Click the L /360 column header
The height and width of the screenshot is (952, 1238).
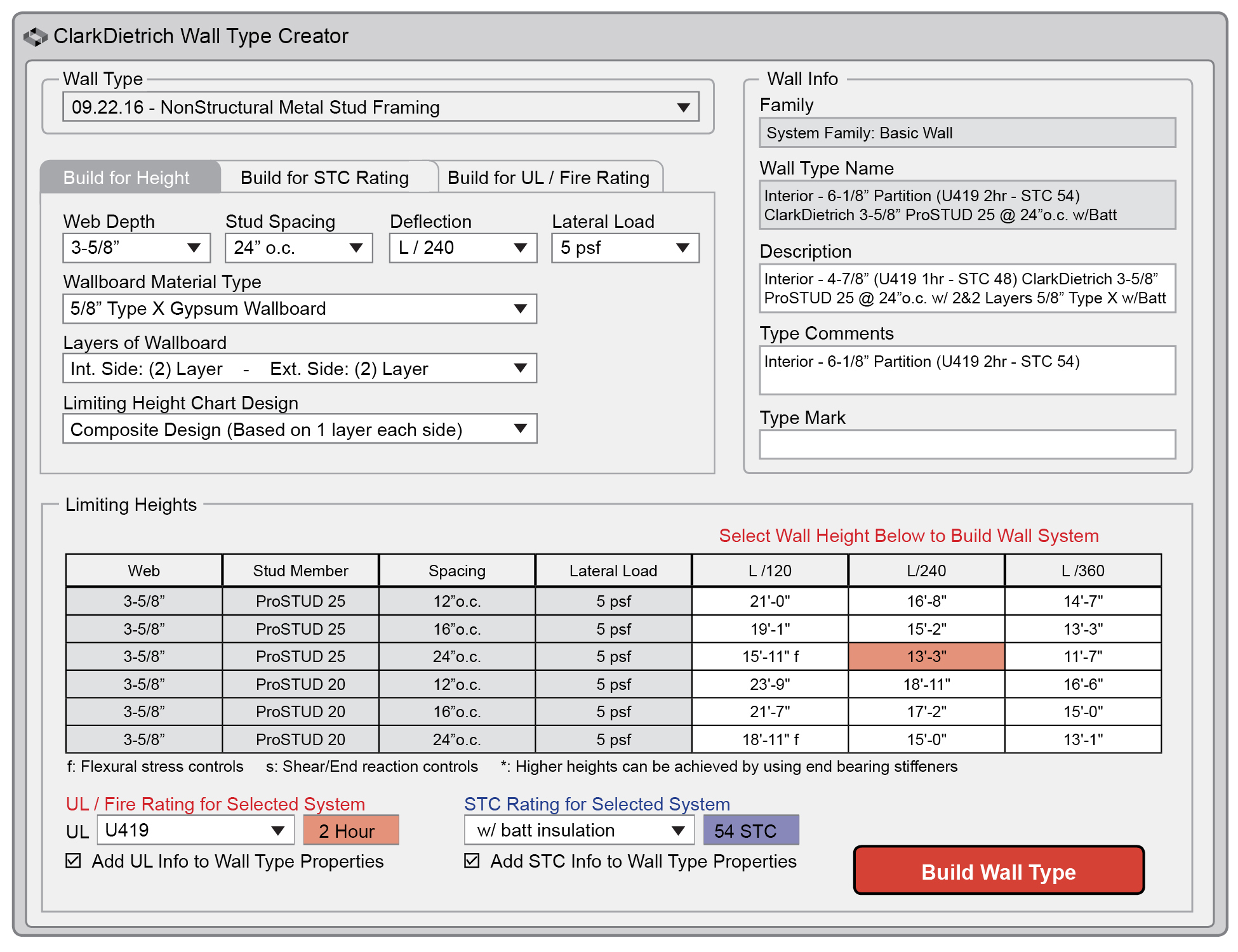(1083, 571)
